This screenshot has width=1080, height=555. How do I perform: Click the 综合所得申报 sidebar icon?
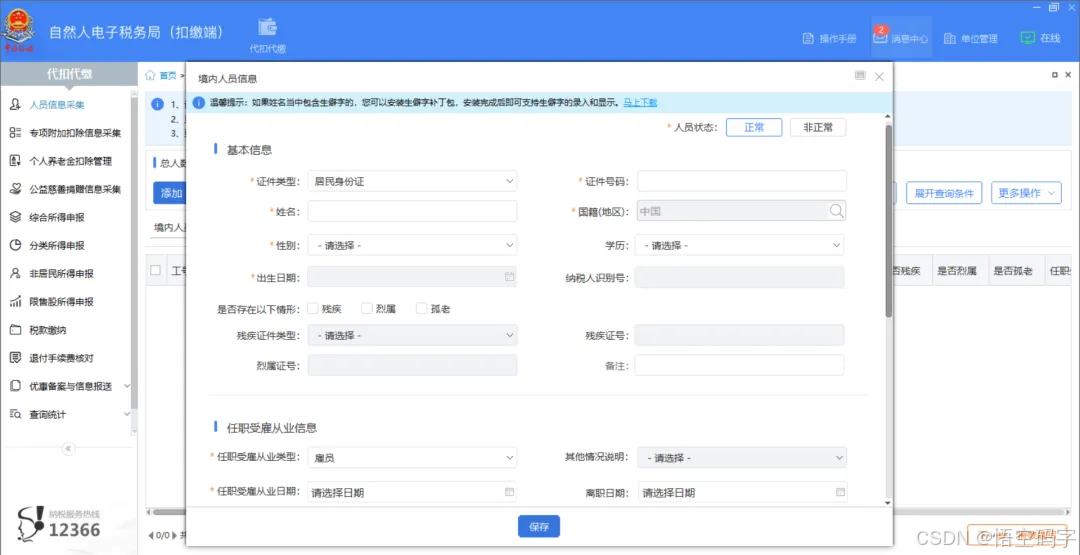(15, 218)
